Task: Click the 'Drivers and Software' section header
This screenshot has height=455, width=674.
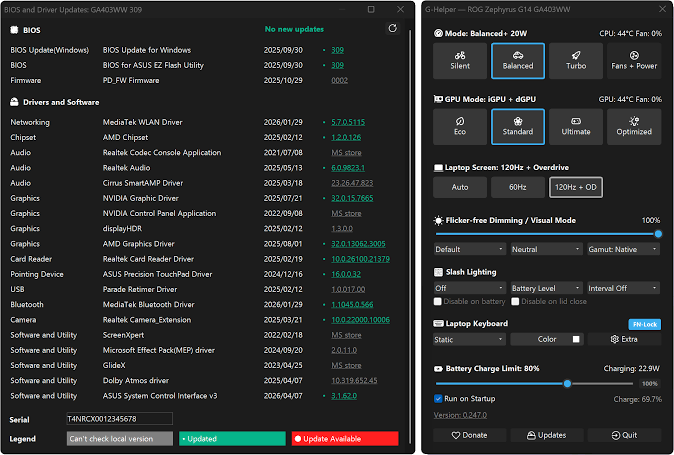Action: click(x=61, y=102)
